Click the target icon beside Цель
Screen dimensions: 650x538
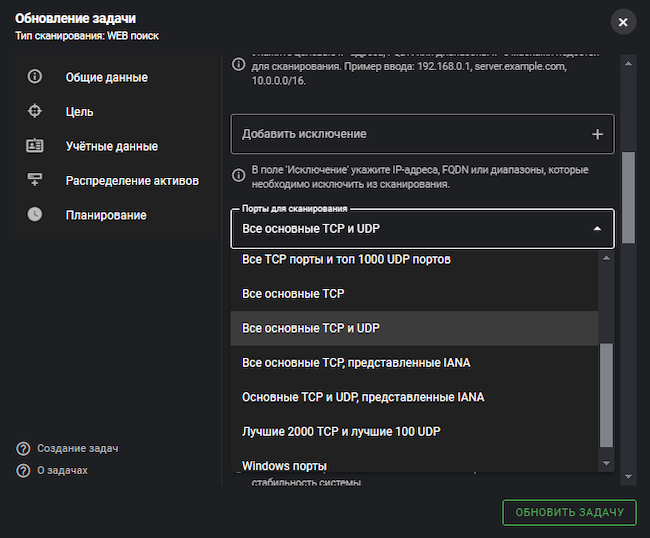[35, 111]
